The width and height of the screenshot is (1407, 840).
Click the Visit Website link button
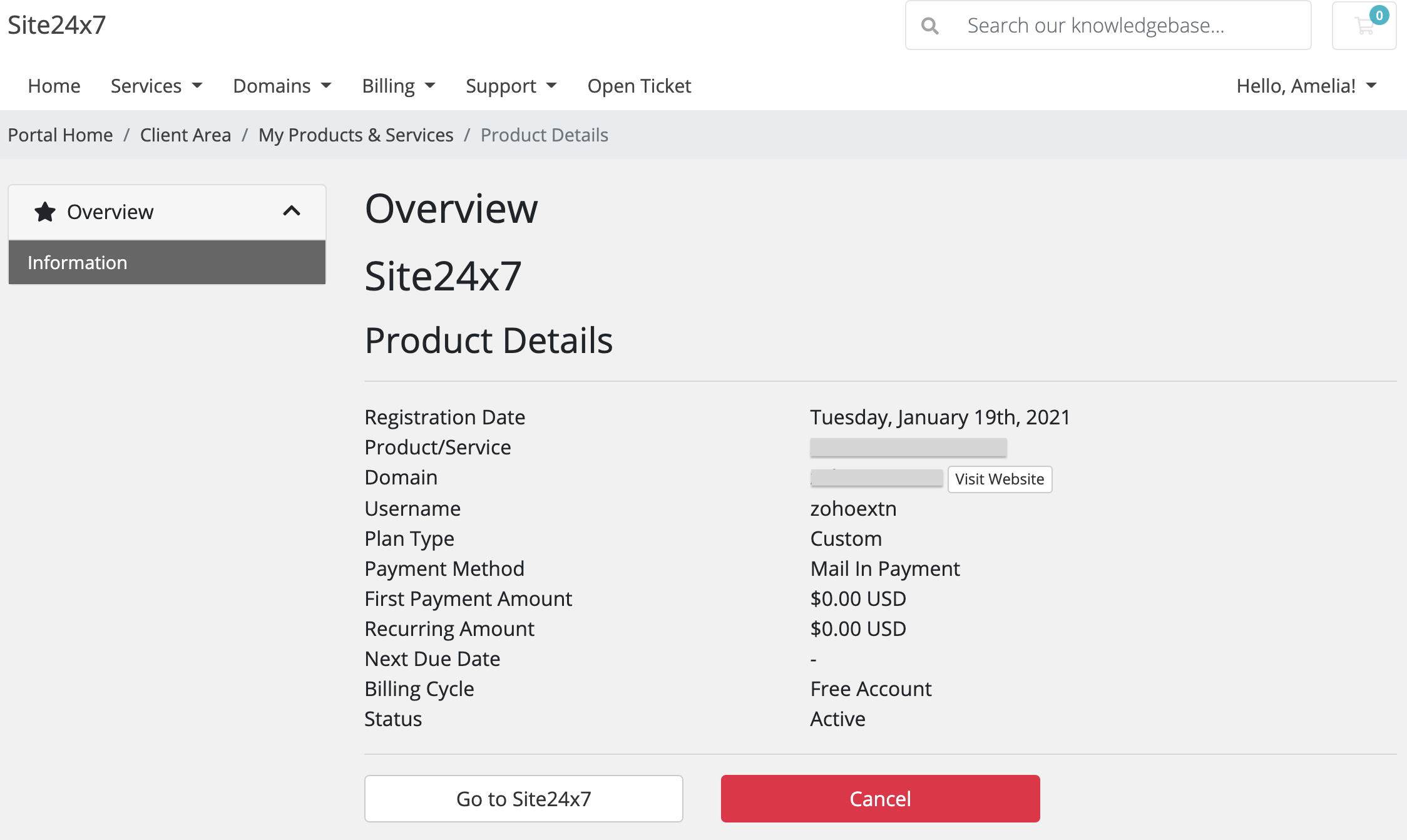pyautogui.click(x=999, y=478)
